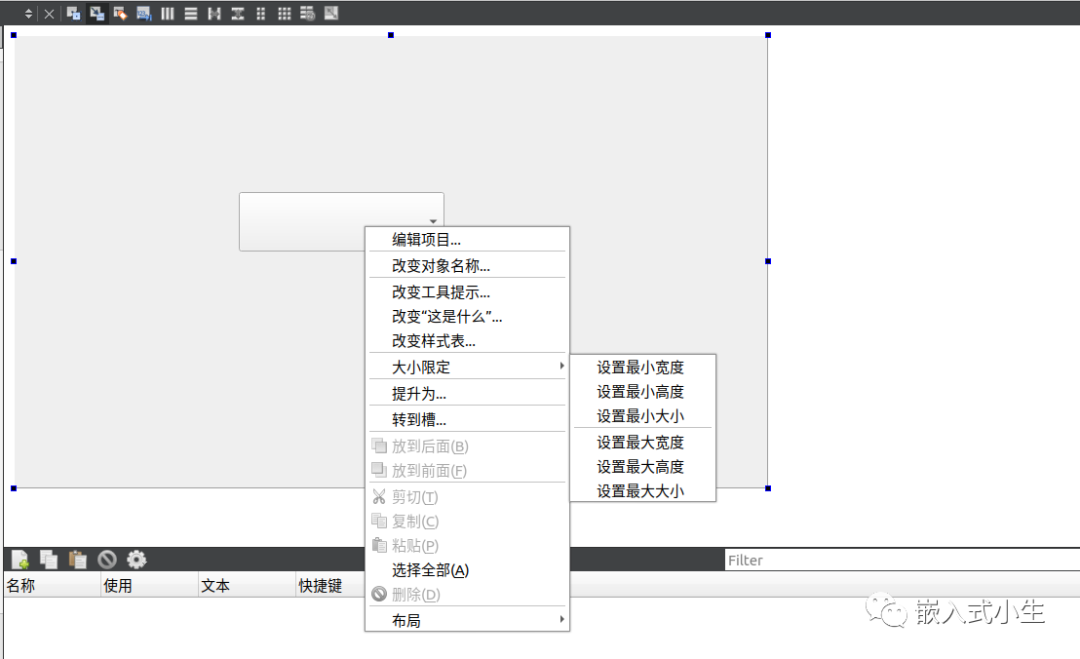
Task: Apply Lay Out Vertically to the form
Action: pos(190,13)
